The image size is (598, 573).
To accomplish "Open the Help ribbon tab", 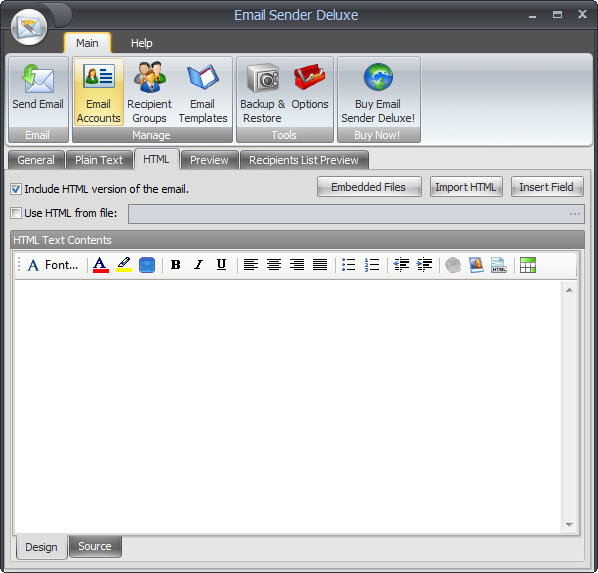I will click(x=141, y=43).
